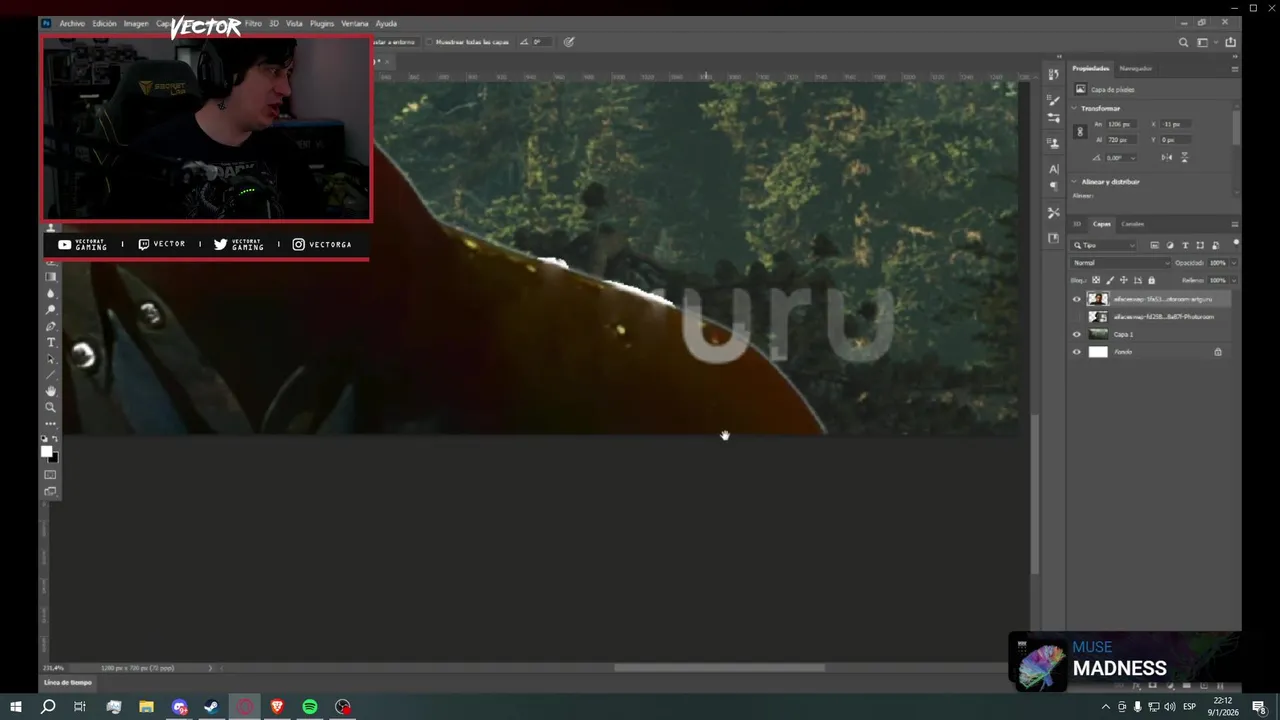This screenshot has width=1280, height=720.
Task: Select the Hand tool
Action: 51,391
